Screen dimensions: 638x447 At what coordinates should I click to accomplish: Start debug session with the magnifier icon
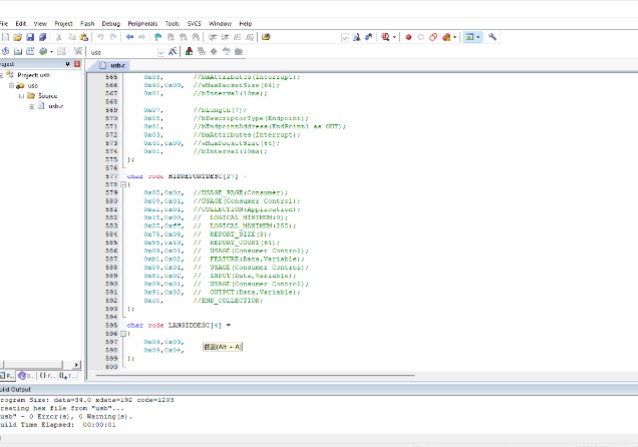[385, 37]
